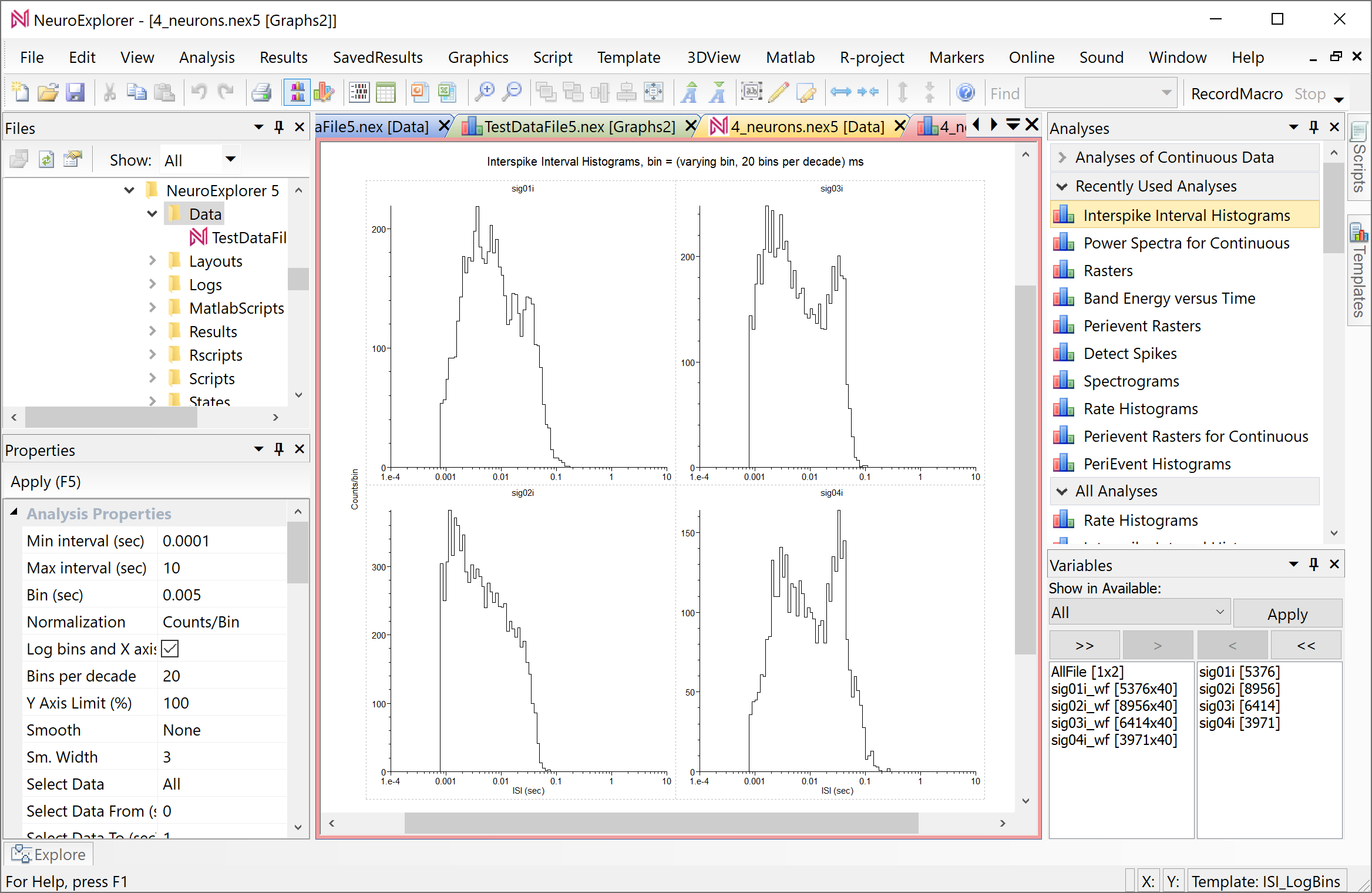Click RecordMacro in the toolbar
Viewport: 1372px width, 893px height.
(1236, 93)
